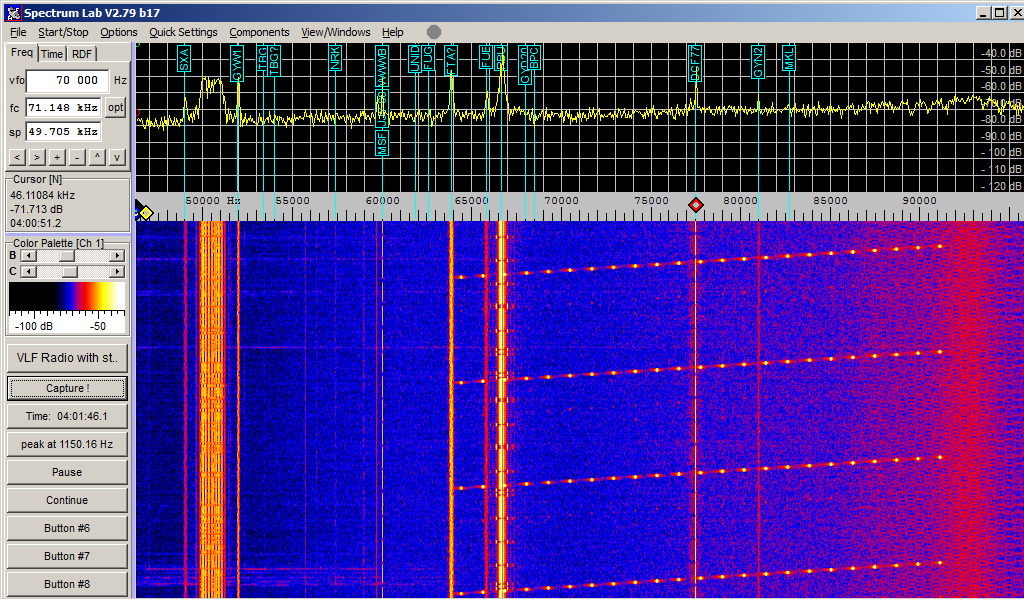Switch to the RDF tab
Image resolution: width=1024 pixels, height=600 pixels.
pyautogui.click(x=82, y=54)
